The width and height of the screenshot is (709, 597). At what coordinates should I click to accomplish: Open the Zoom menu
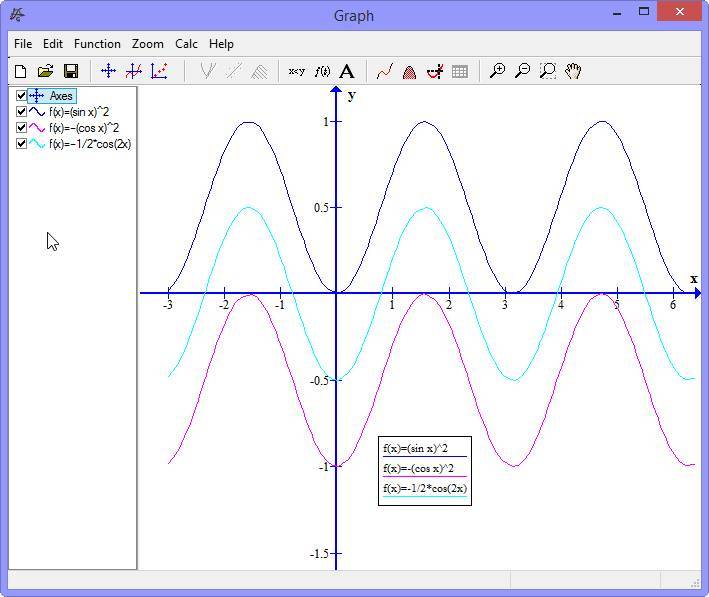coord(147,44)
